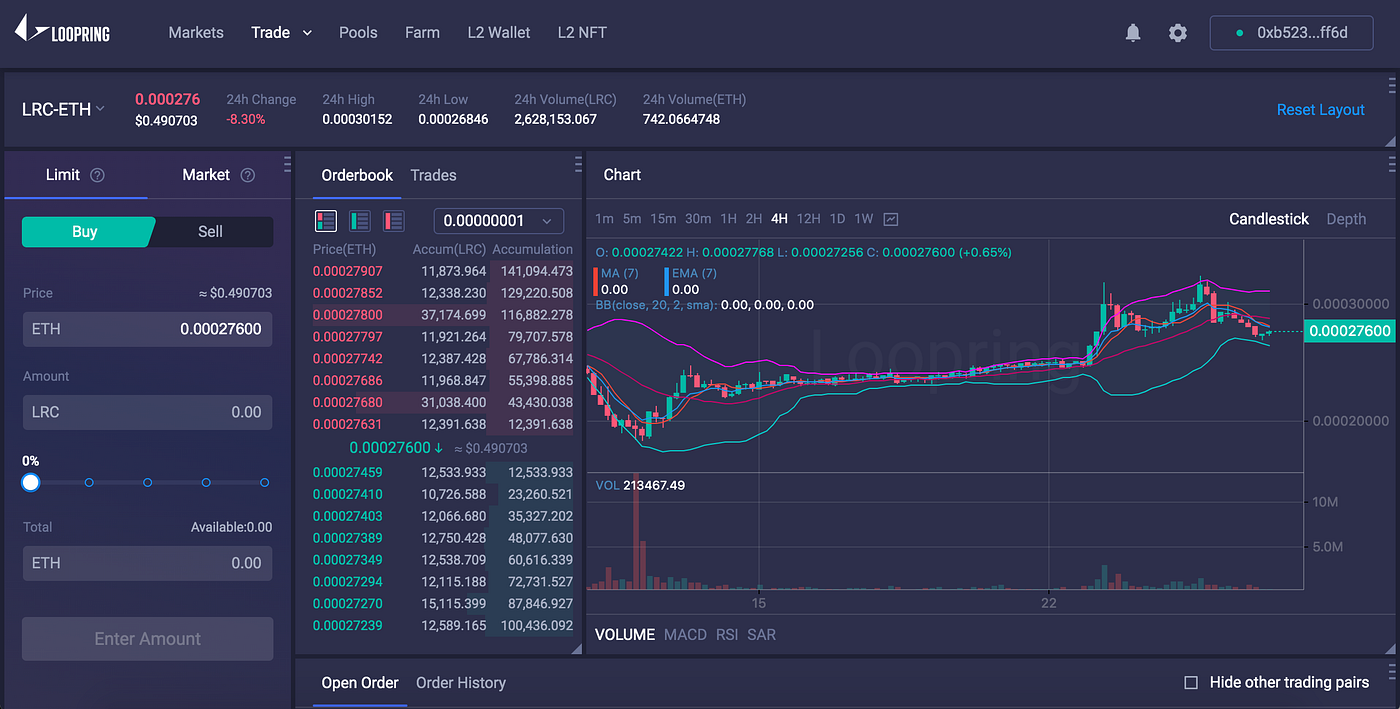The width and height of the screenshot is (1400, 709).
Task: Switch to the Trades tab
Action: coord(433,175)
